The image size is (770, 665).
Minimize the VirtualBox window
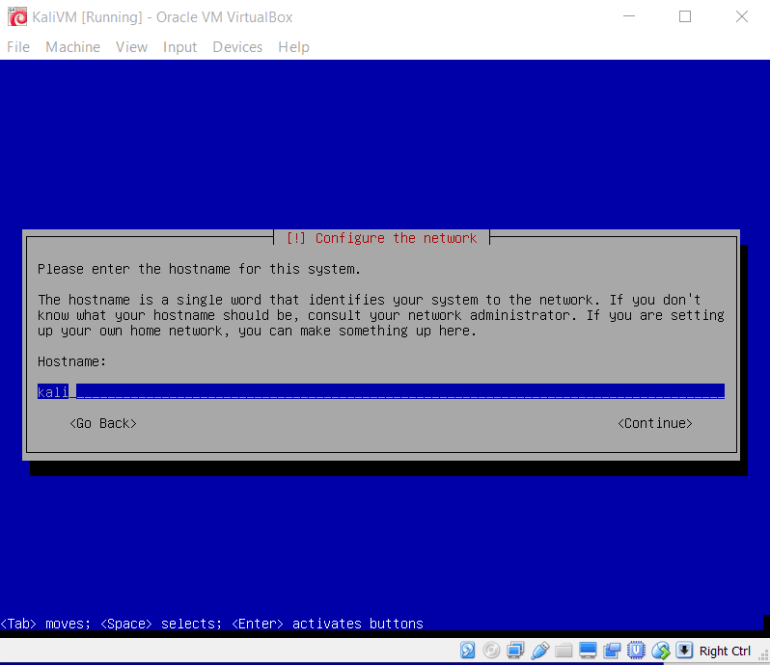(x=629, y=17)
